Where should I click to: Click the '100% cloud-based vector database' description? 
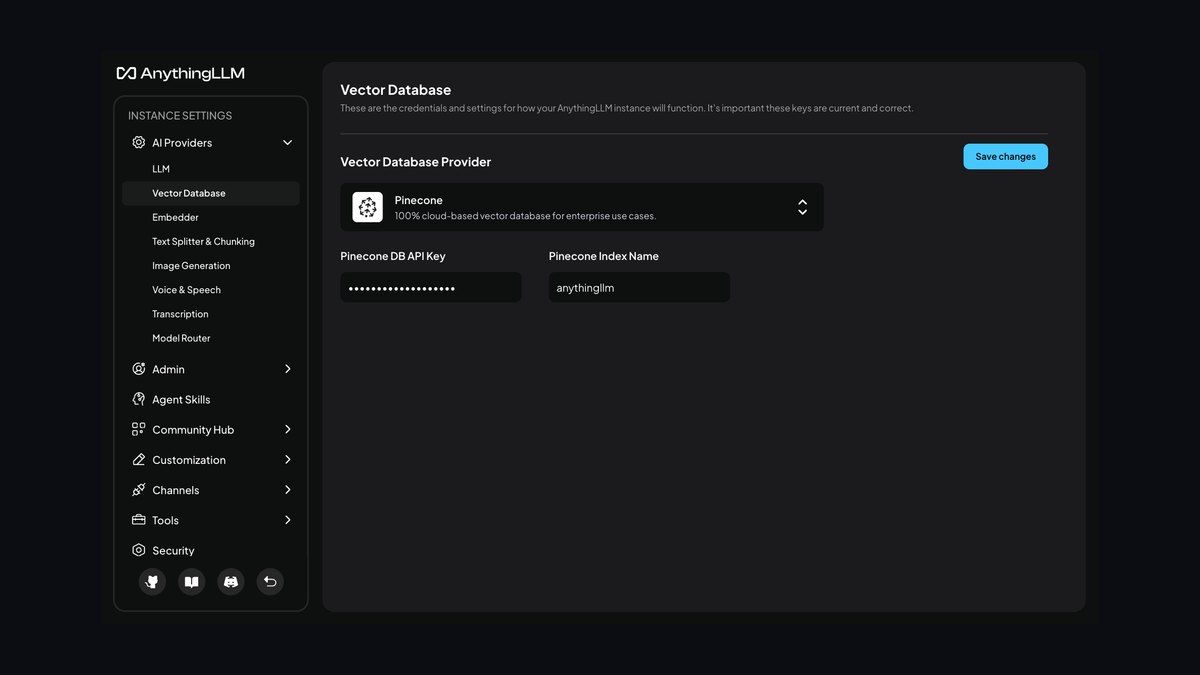pos(525,216)
